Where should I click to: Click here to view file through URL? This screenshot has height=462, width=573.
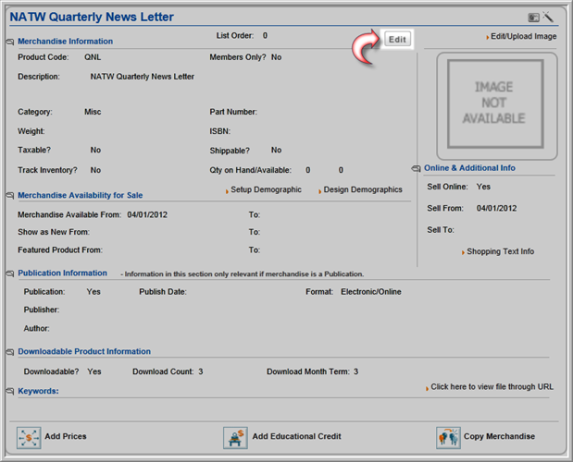point(490,387)
